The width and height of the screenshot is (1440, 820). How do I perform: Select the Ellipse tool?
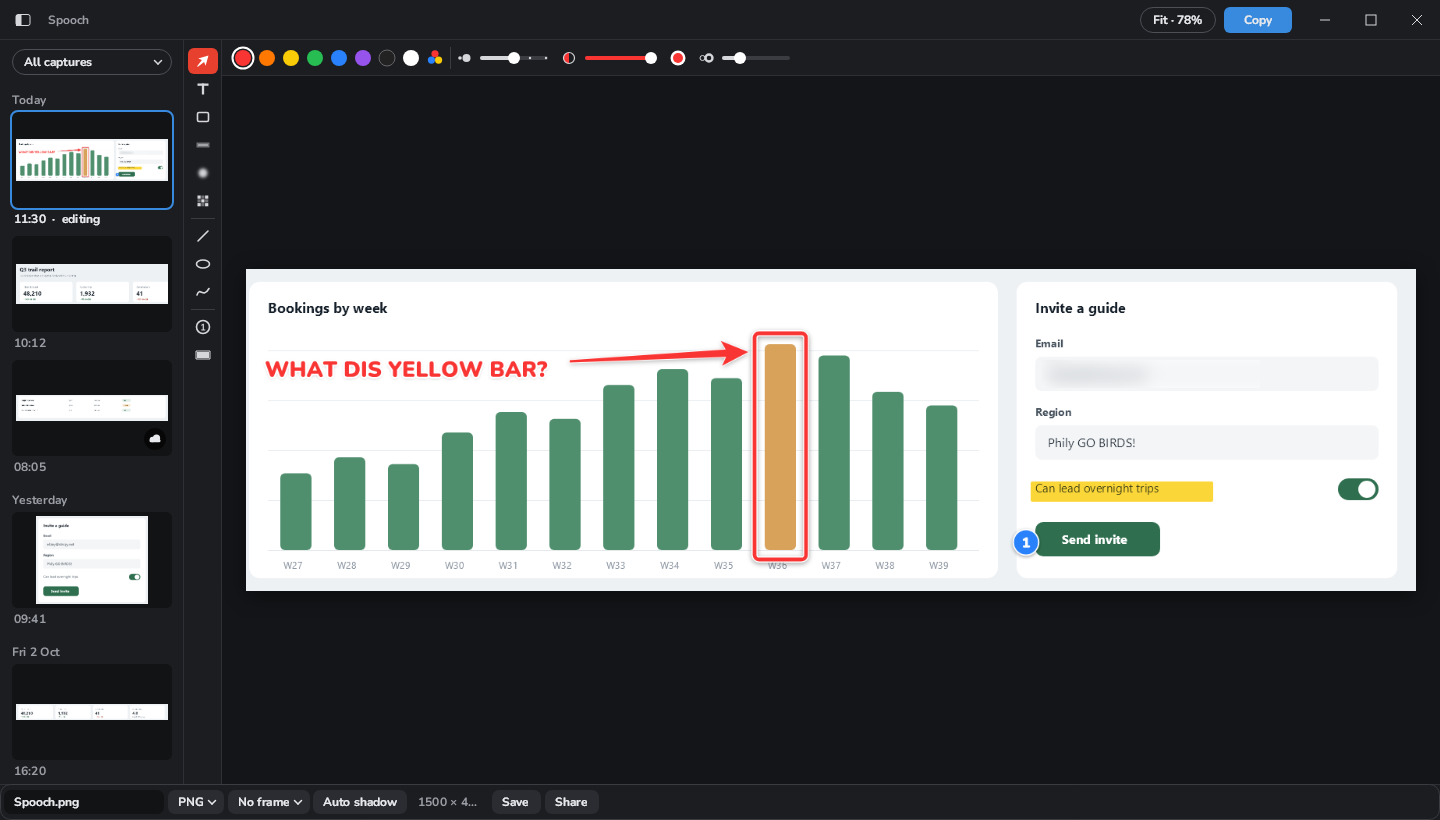(203, 264)
